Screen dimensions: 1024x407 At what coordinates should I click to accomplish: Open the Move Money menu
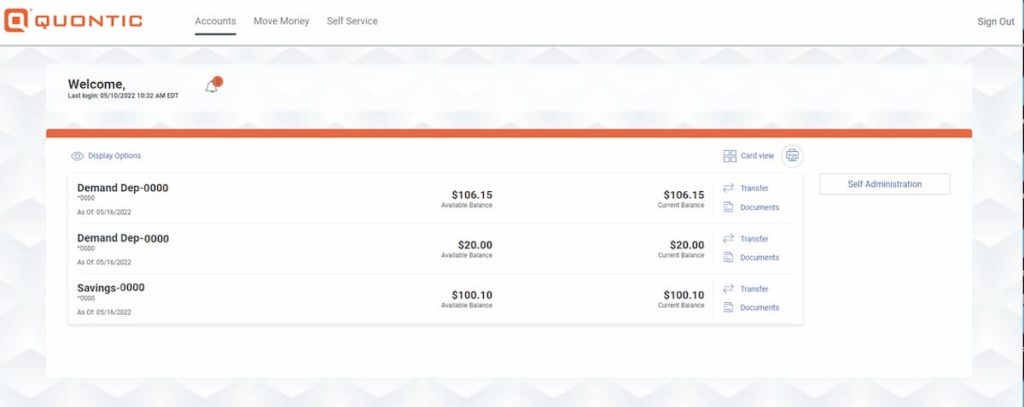coord(281,21)
